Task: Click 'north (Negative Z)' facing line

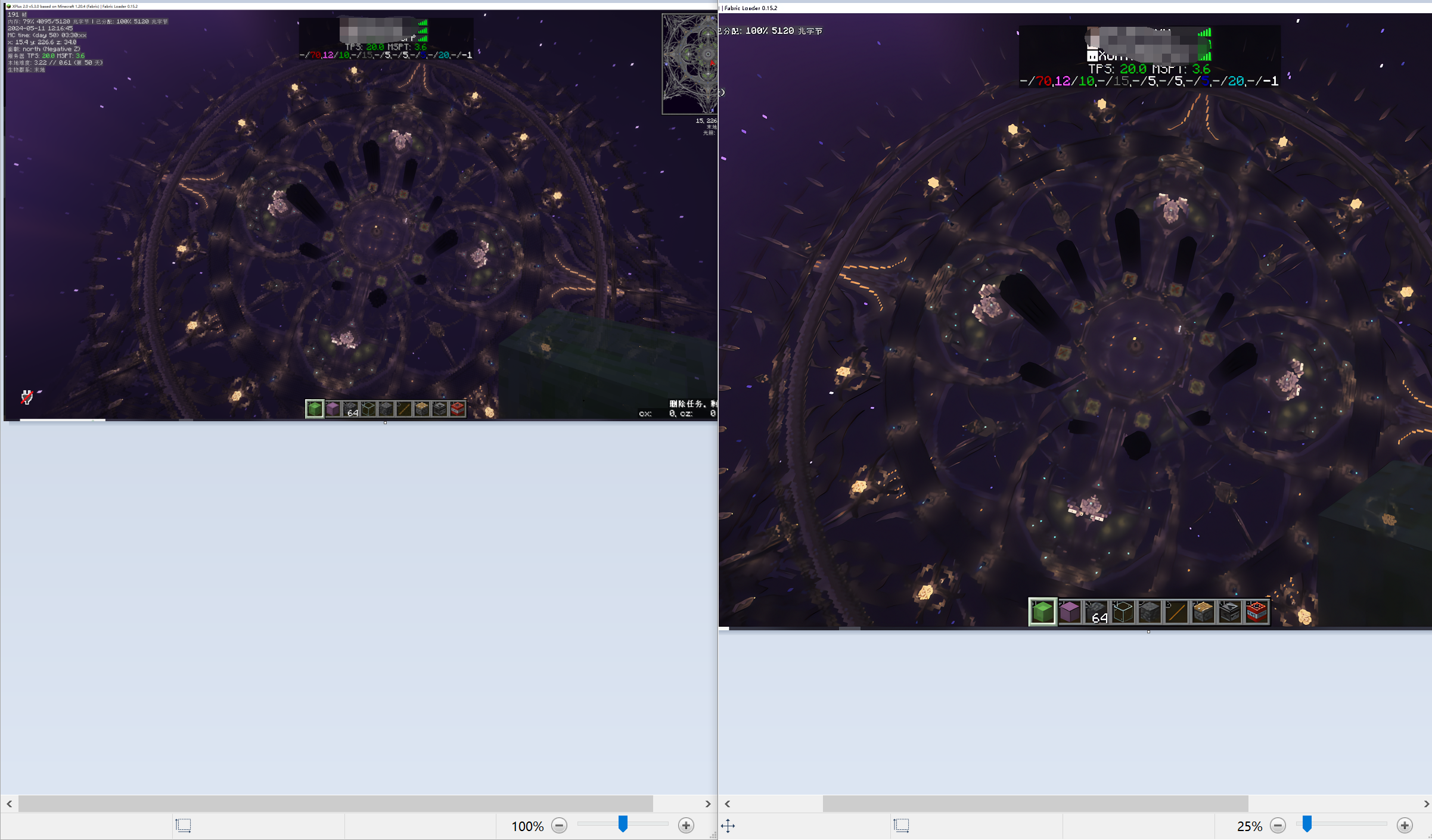Action: [x=44, y=49]
